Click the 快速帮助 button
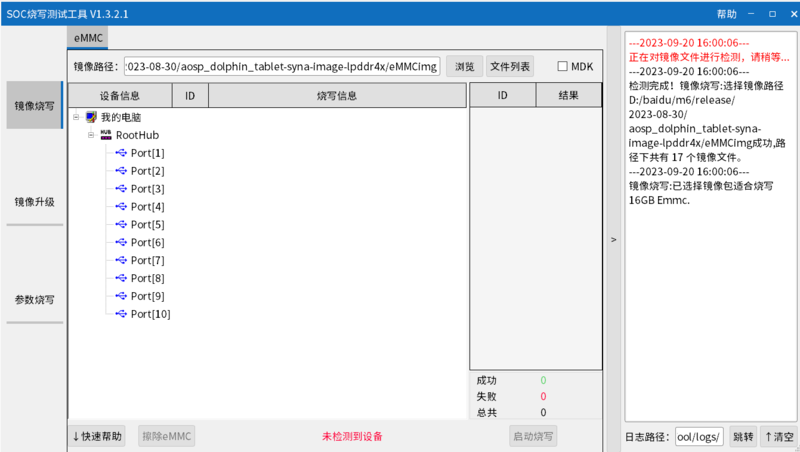The image size is (800, 452). click(97, 436)
